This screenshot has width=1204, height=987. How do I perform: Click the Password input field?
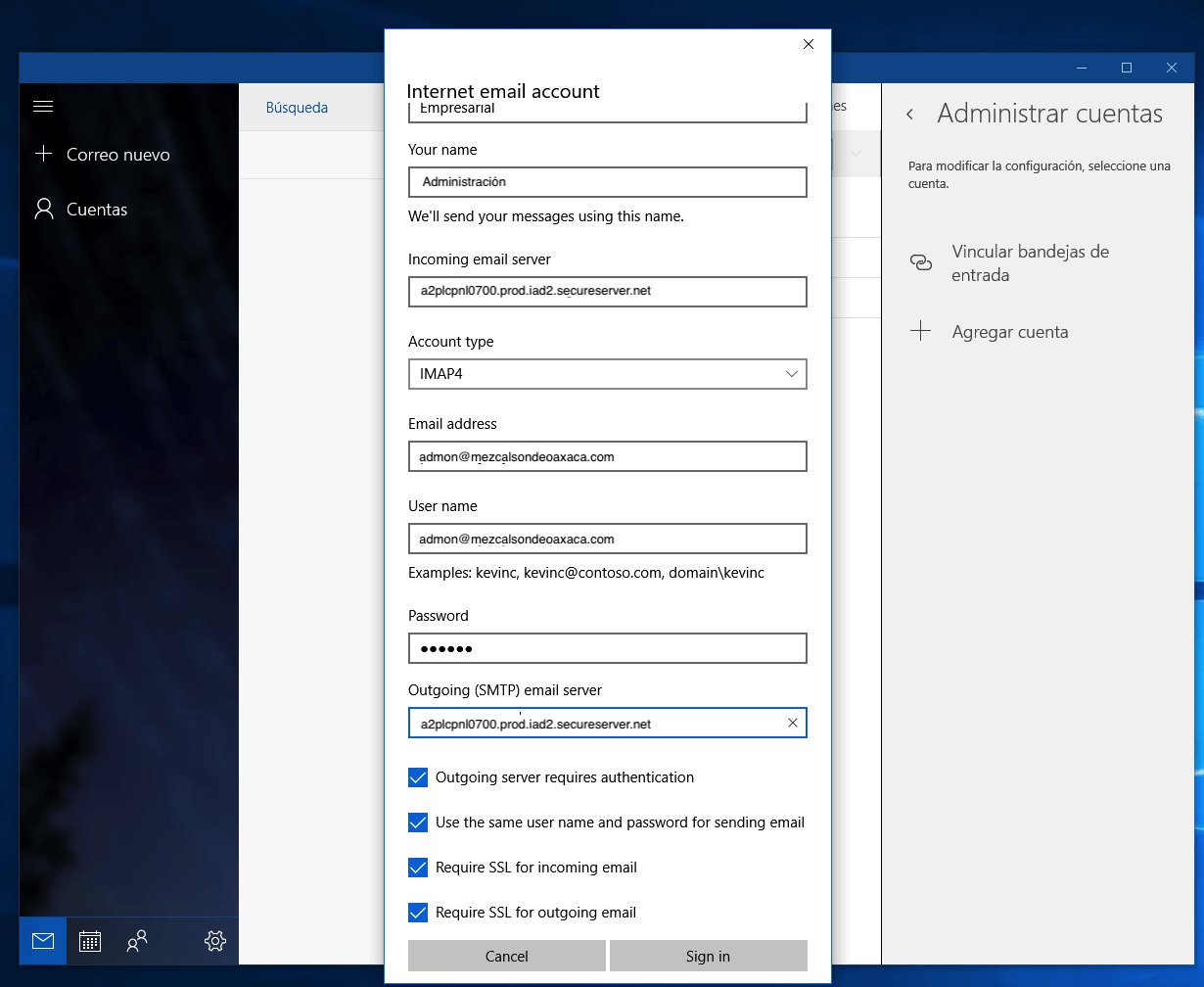(x=607, y=648)
